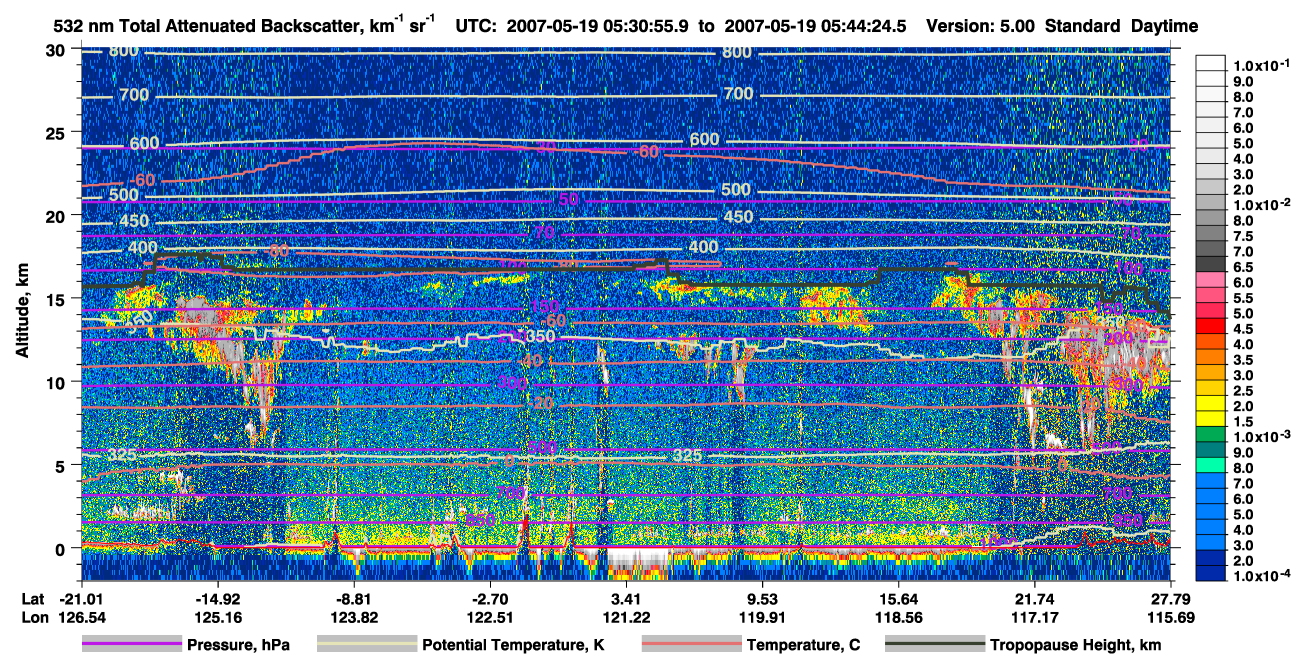The image size is (1300, 667).
Task: Click the longitude value '125.16'
Action: (217, 617)
